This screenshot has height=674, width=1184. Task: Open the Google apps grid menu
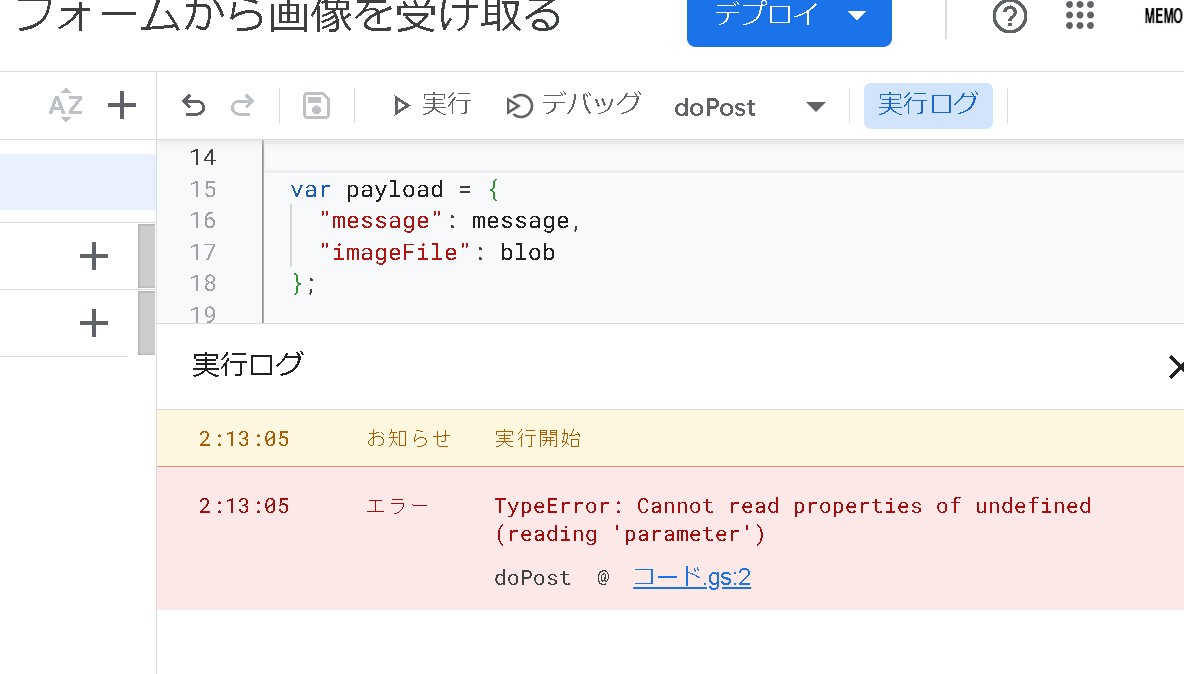tap(1079, 17)
